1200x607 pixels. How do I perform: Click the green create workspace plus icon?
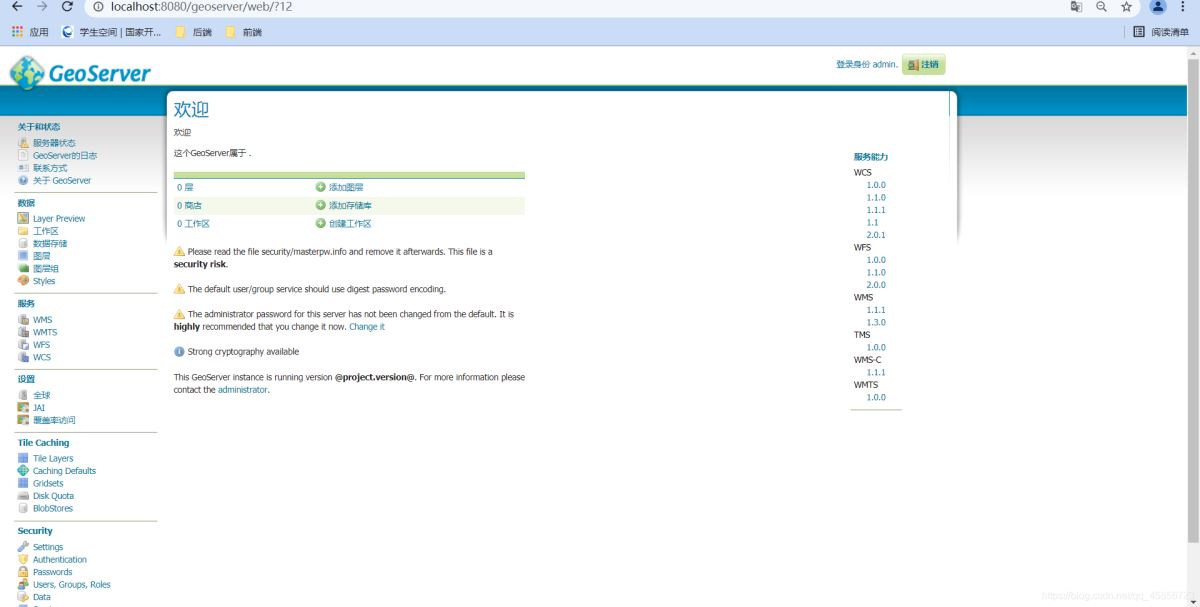[320, 224]
